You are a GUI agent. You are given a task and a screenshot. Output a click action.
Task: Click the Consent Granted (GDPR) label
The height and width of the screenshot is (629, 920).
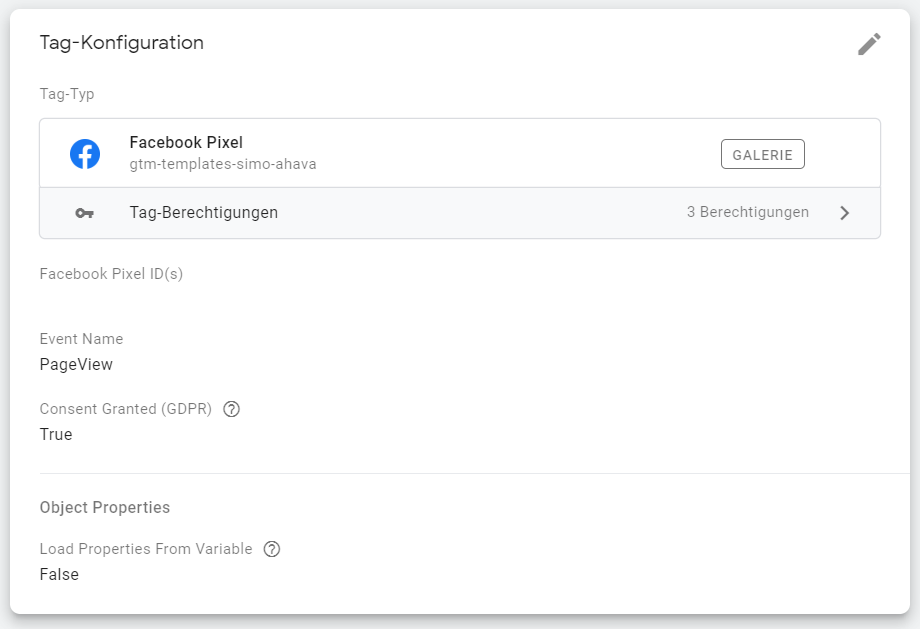[126, 409]
